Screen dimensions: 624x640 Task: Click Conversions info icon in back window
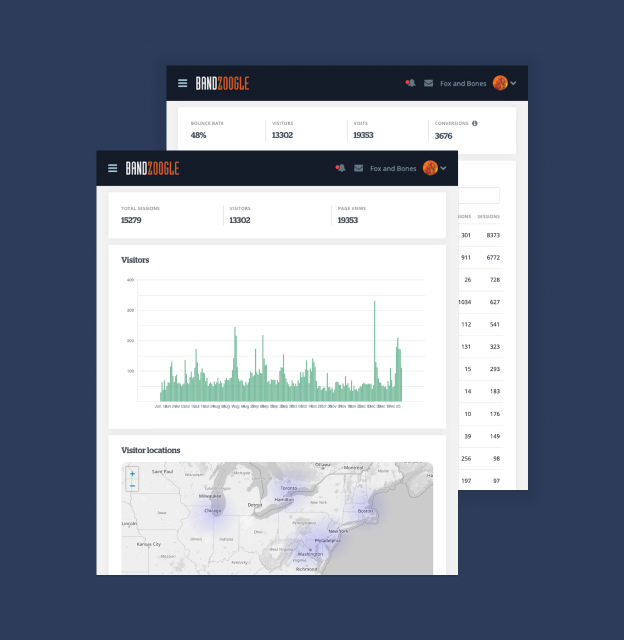coord(475,123)
